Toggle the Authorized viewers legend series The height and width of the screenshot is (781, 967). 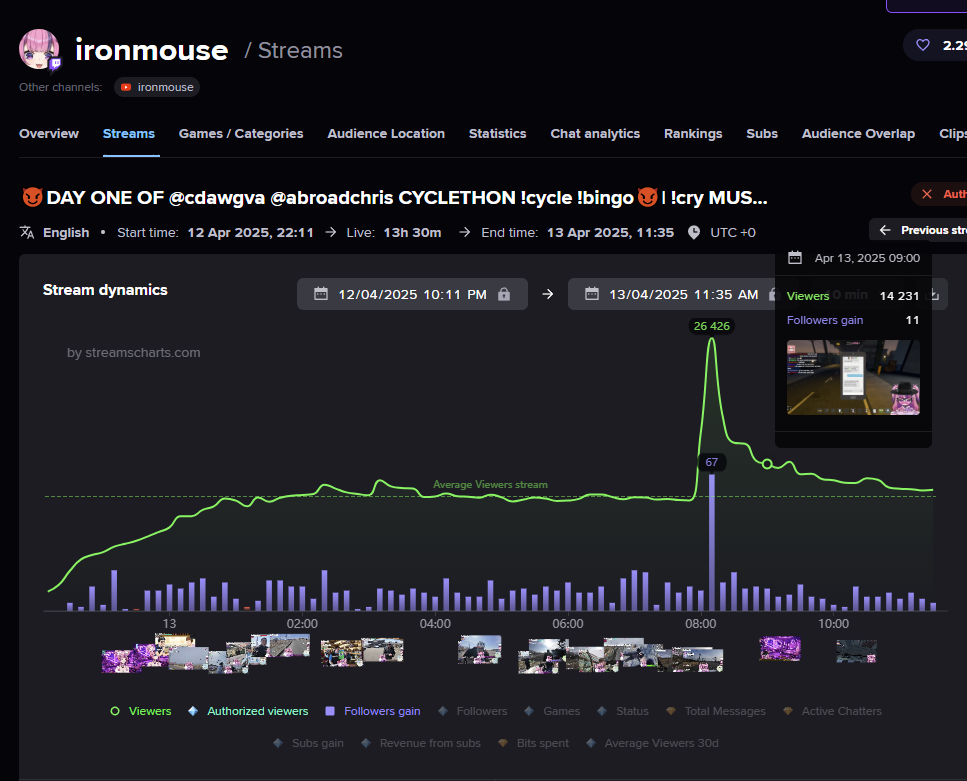[248, 711]
